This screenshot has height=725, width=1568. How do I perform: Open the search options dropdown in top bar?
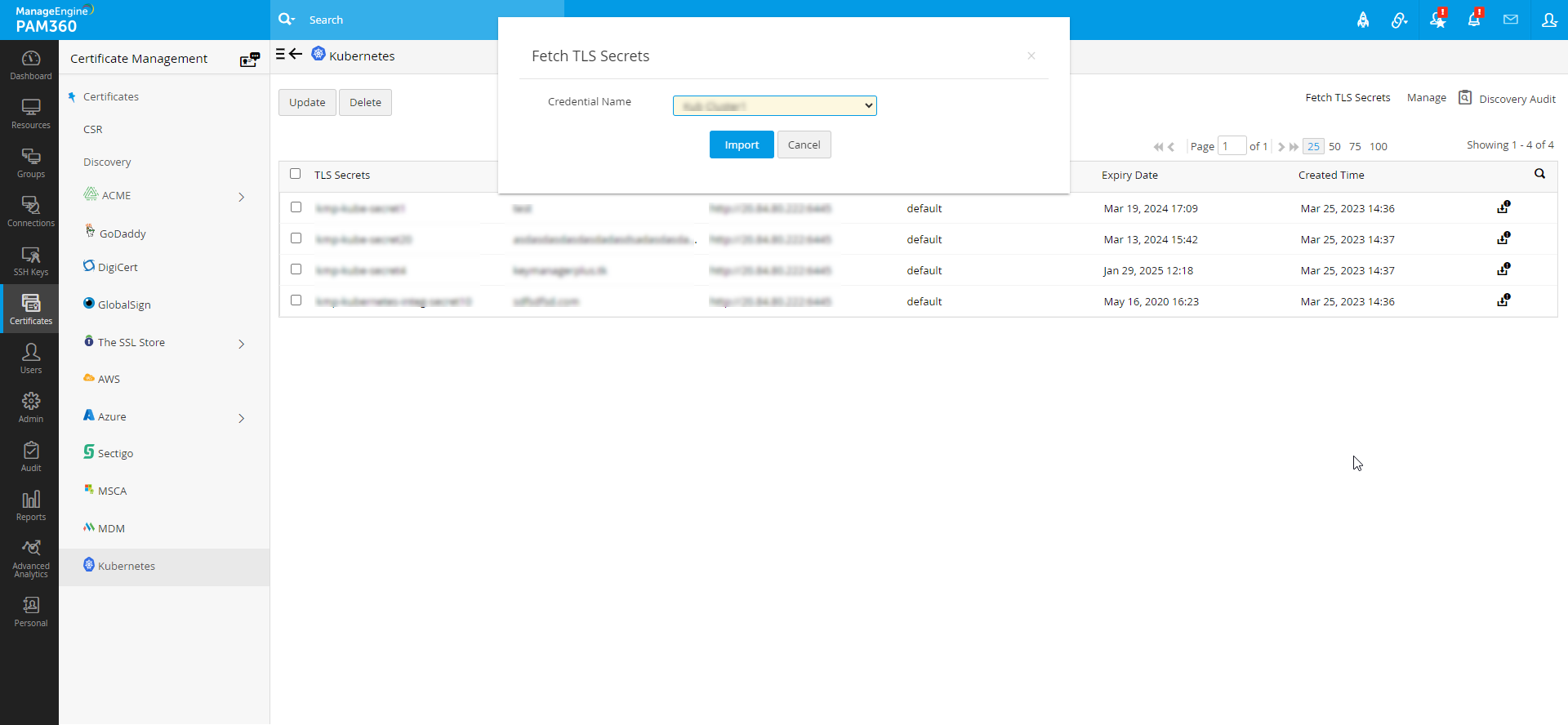click(287, 20)
